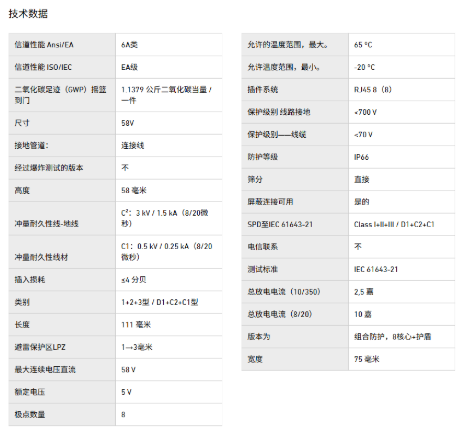Click the '极点数量' label cell

62,415
